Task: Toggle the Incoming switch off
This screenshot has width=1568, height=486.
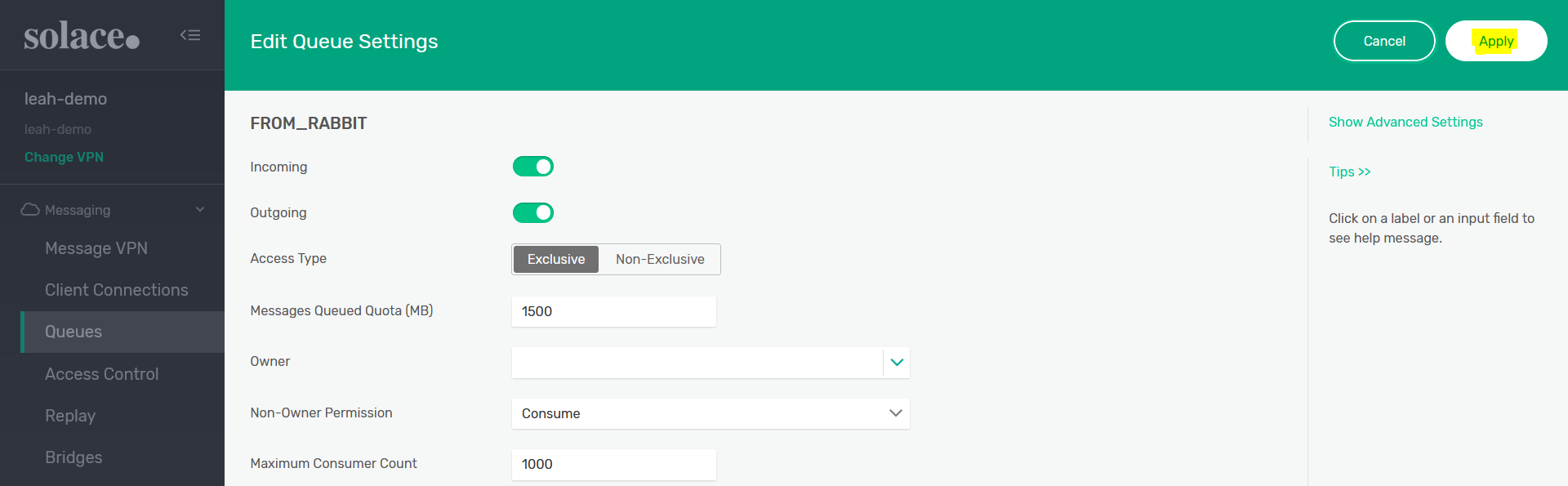Action: pos(533,167)
